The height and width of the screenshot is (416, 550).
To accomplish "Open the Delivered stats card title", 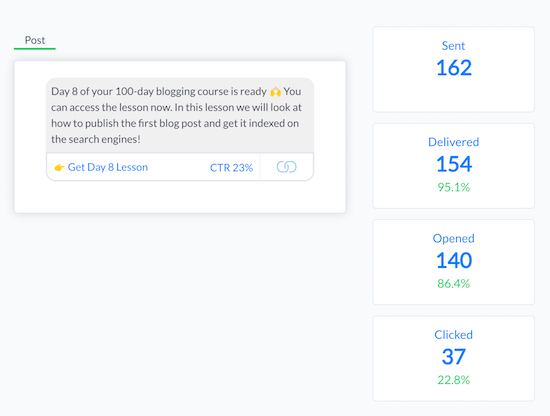I will (x=453, y=142).
